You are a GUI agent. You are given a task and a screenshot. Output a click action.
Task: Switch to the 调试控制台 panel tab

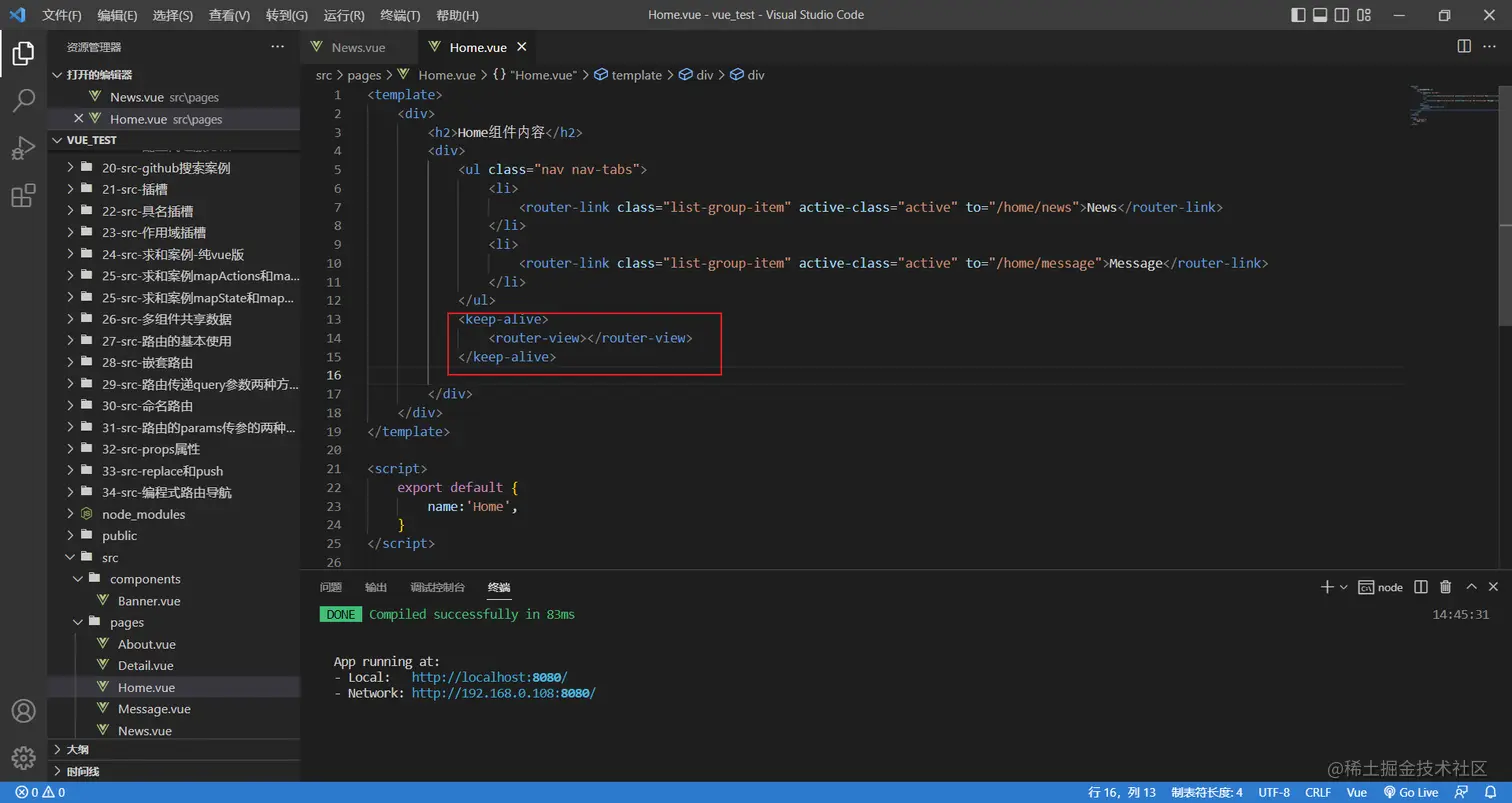(437, 587)
